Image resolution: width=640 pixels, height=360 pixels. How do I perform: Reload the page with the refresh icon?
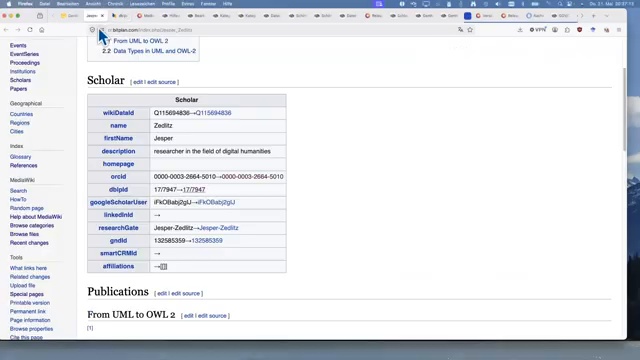(x=30, y=30)
